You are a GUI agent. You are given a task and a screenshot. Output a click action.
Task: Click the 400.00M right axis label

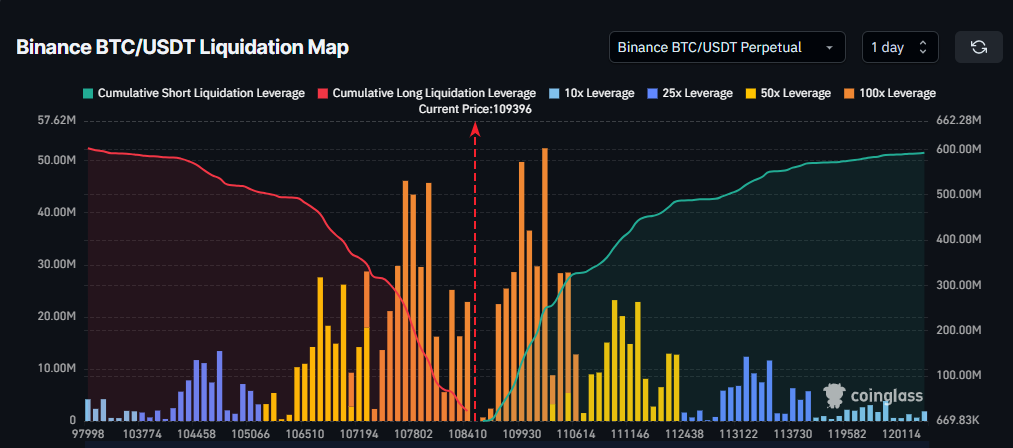click(957, 240)
